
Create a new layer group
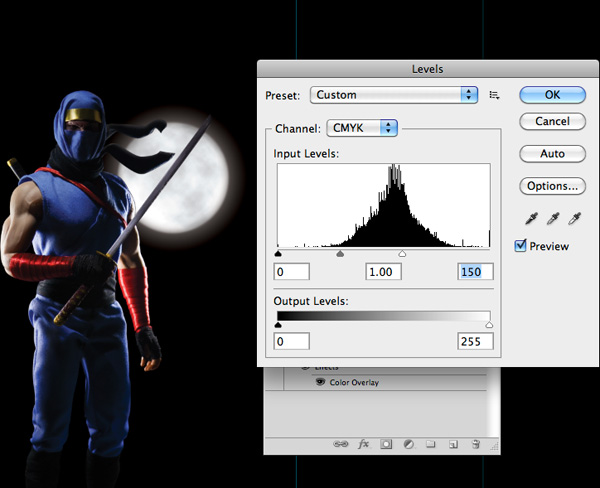point(431,444)
